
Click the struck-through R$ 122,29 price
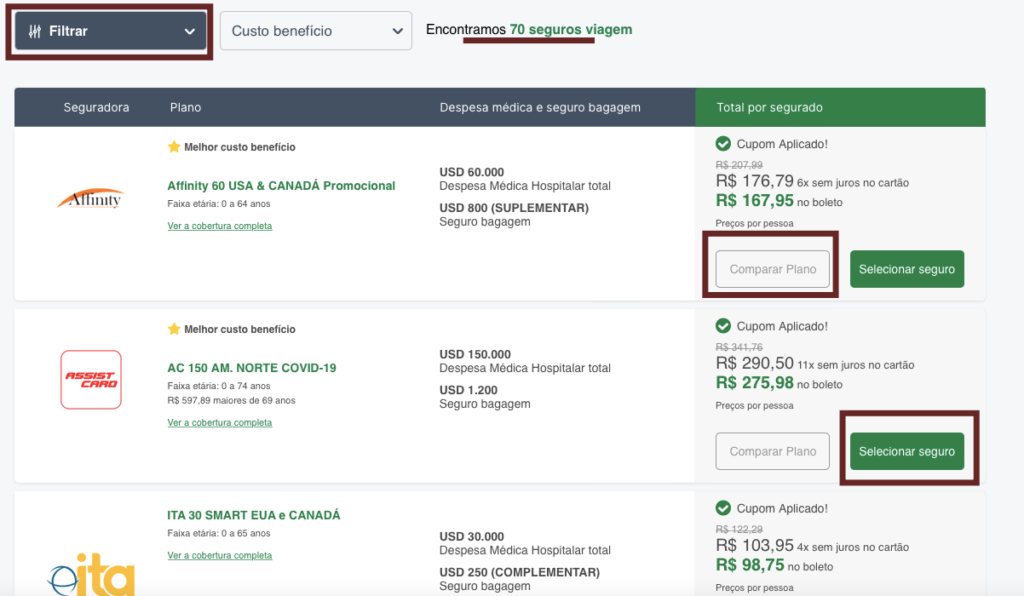coord(739,529)
